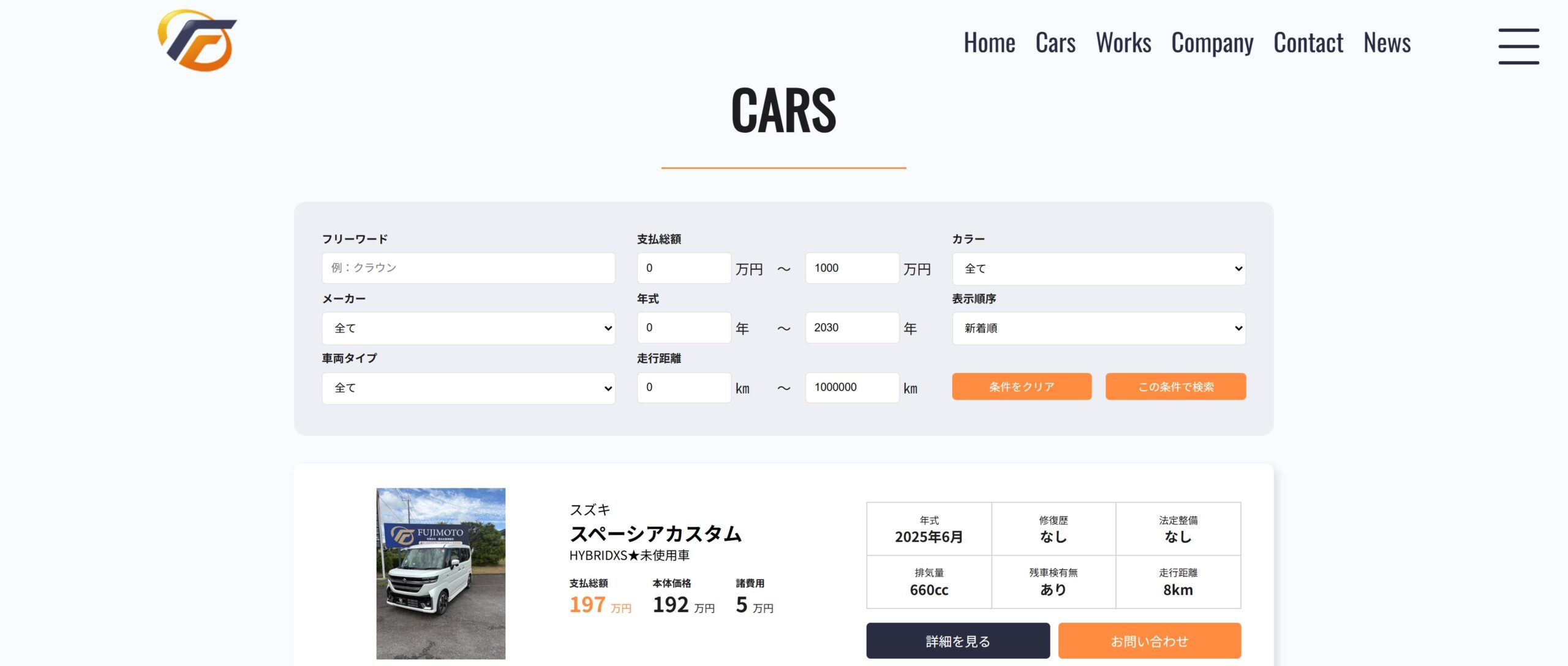Click the 詳細を見る button
Image resolution: width=1568 pixels, height=666 pixels.
[x=958, y=641]
